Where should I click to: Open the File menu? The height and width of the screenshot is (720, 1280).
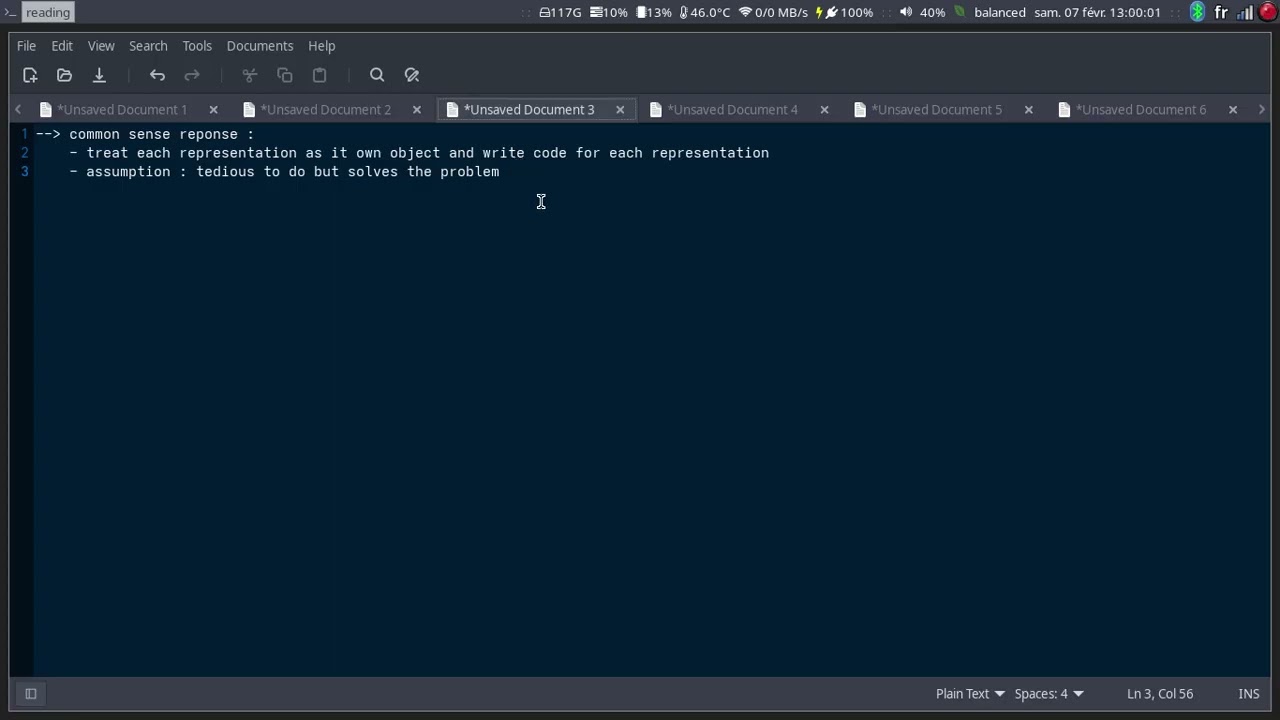click(27, 46)
